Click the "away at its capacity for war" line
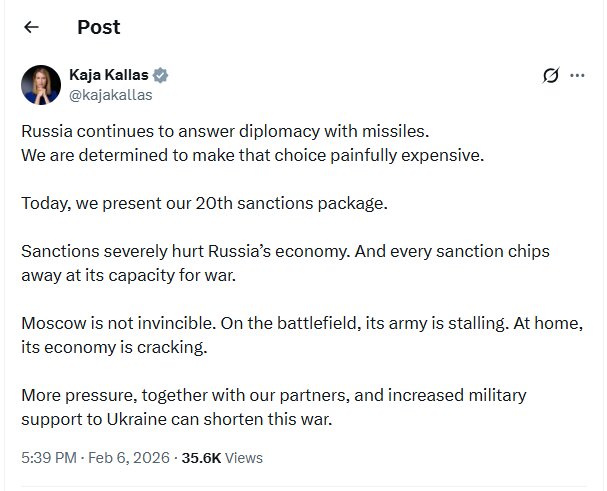Image resolution: width=607 pixels, height=491 pixels. click(128, 274)
